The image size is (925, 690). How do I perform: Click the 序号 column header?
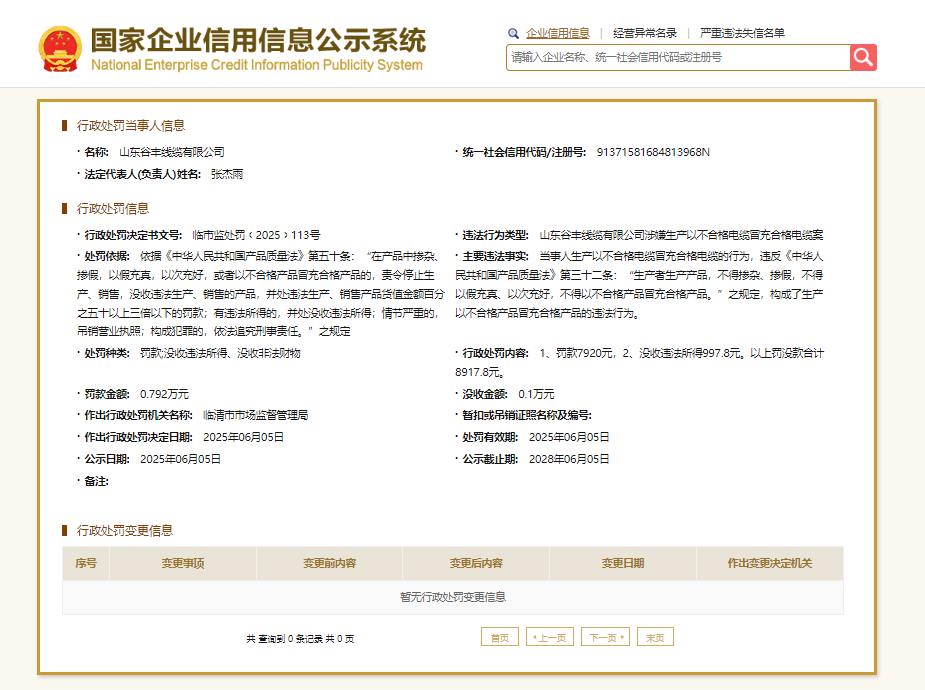coord(86,563)
